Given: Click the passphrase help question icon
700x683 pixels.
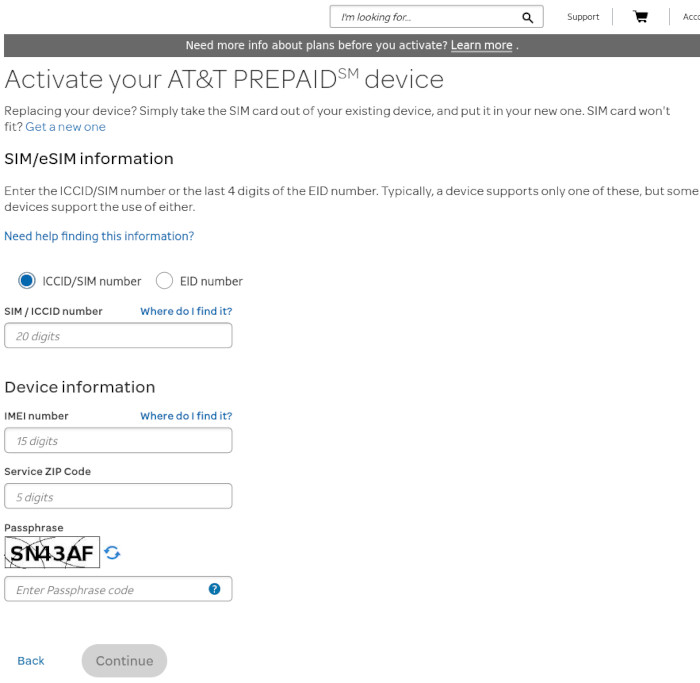Looking at the screenshot, I should tap(214, 589).
